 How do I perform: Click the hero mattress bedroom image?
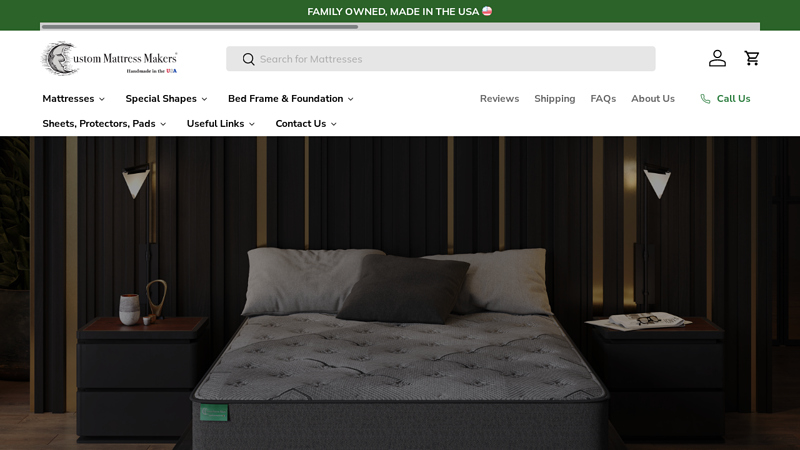[400, 293]
